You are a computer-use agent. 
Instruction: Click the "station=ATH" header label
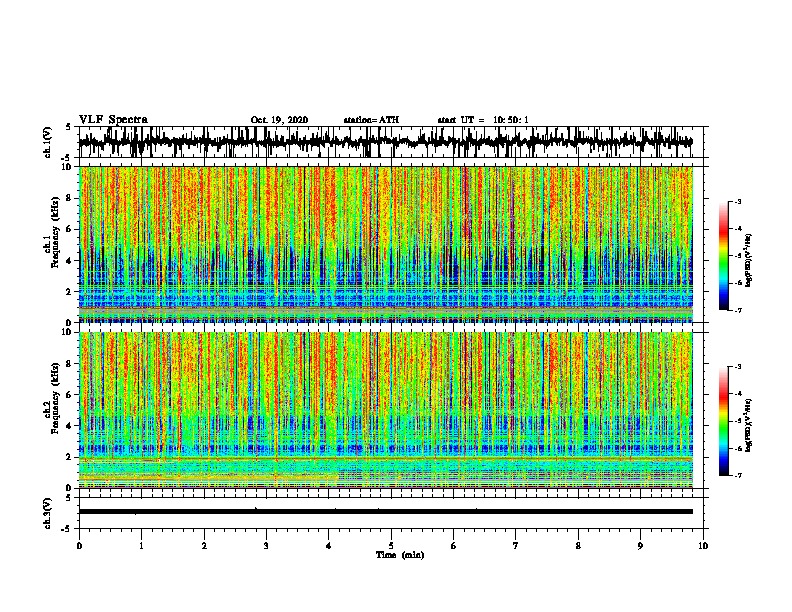coord(371,120)
